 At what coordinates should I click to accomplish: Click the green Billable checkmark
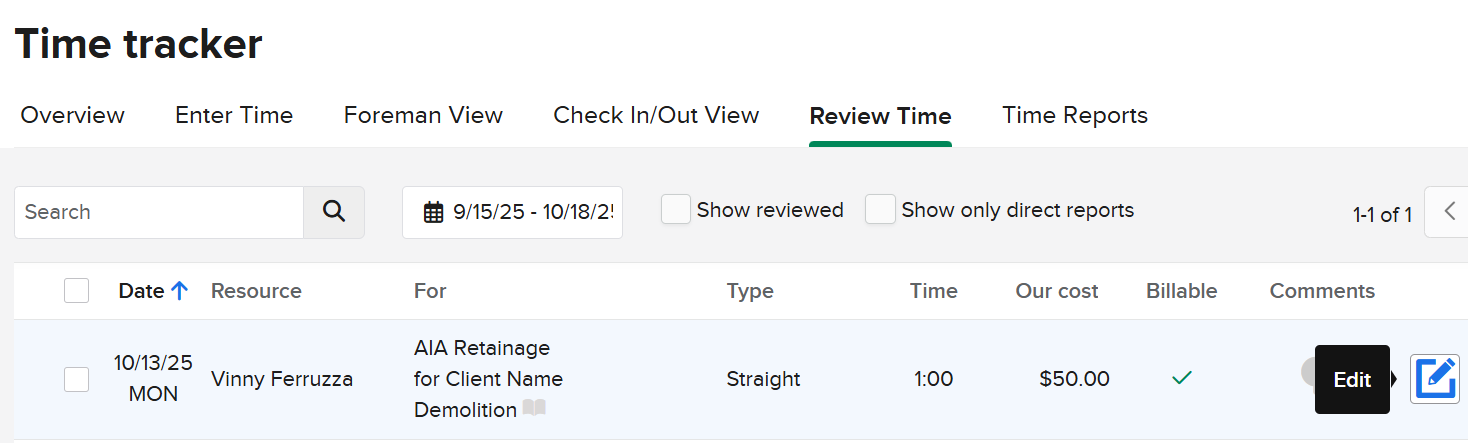tap(1182, 378)
